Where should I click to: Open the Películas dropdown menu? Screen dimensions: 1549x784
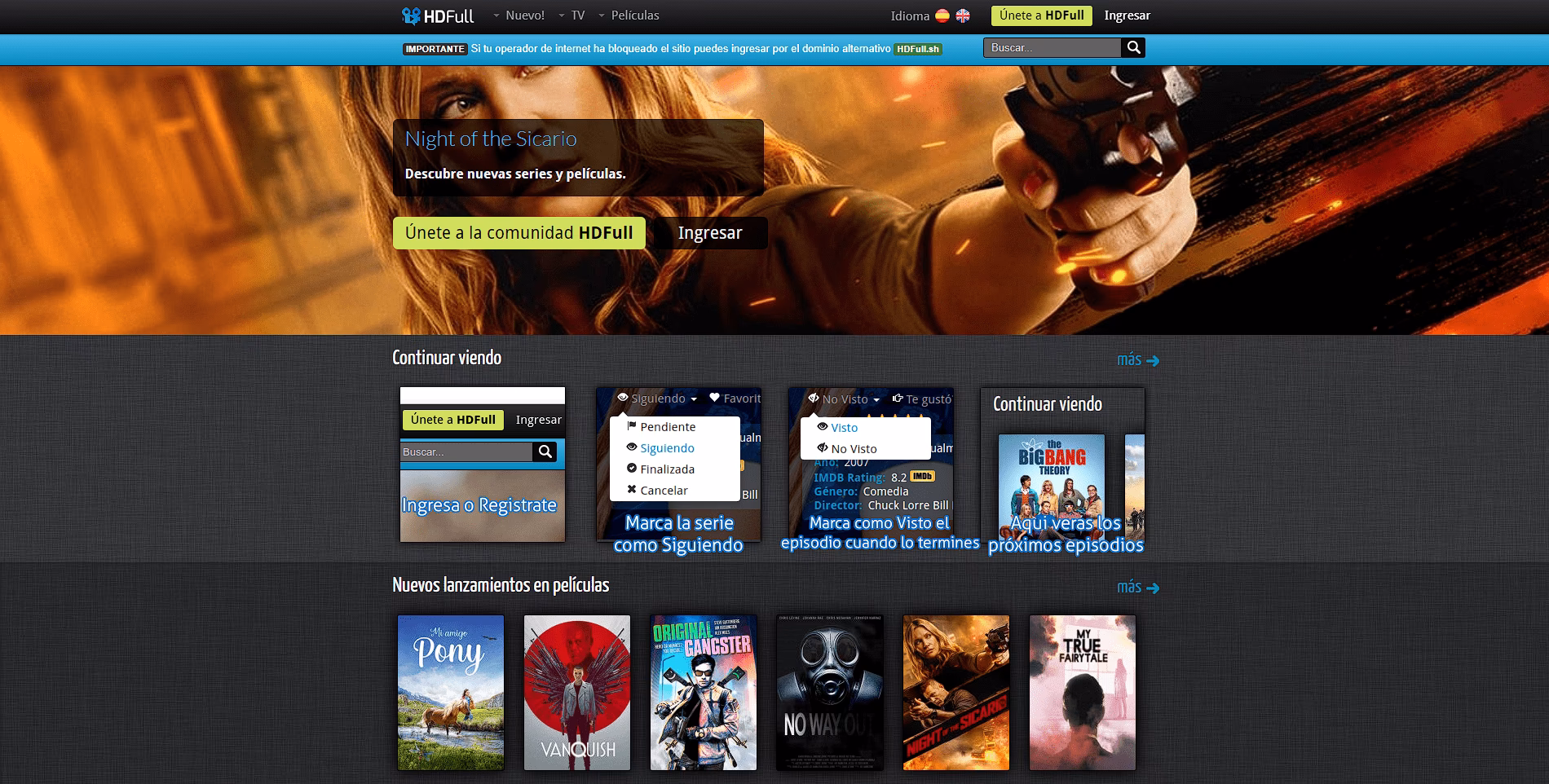(x=629, y=15)
